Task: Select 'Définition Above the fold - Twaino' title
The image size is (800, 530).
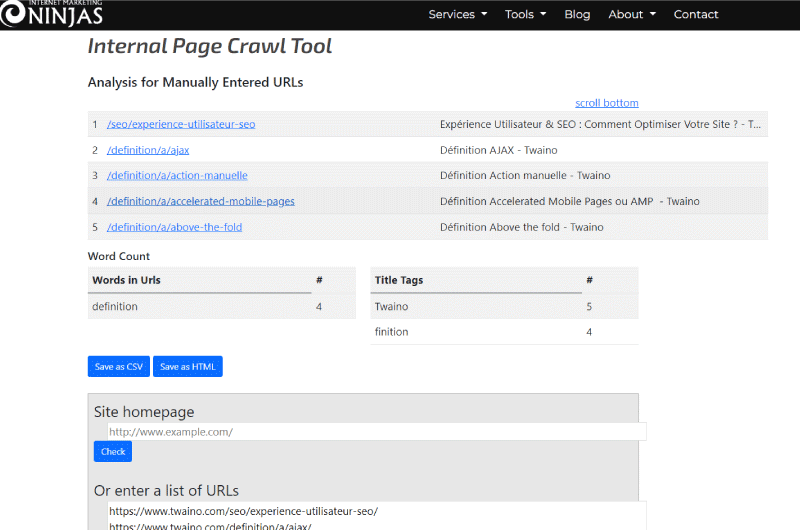Action: 521,228
